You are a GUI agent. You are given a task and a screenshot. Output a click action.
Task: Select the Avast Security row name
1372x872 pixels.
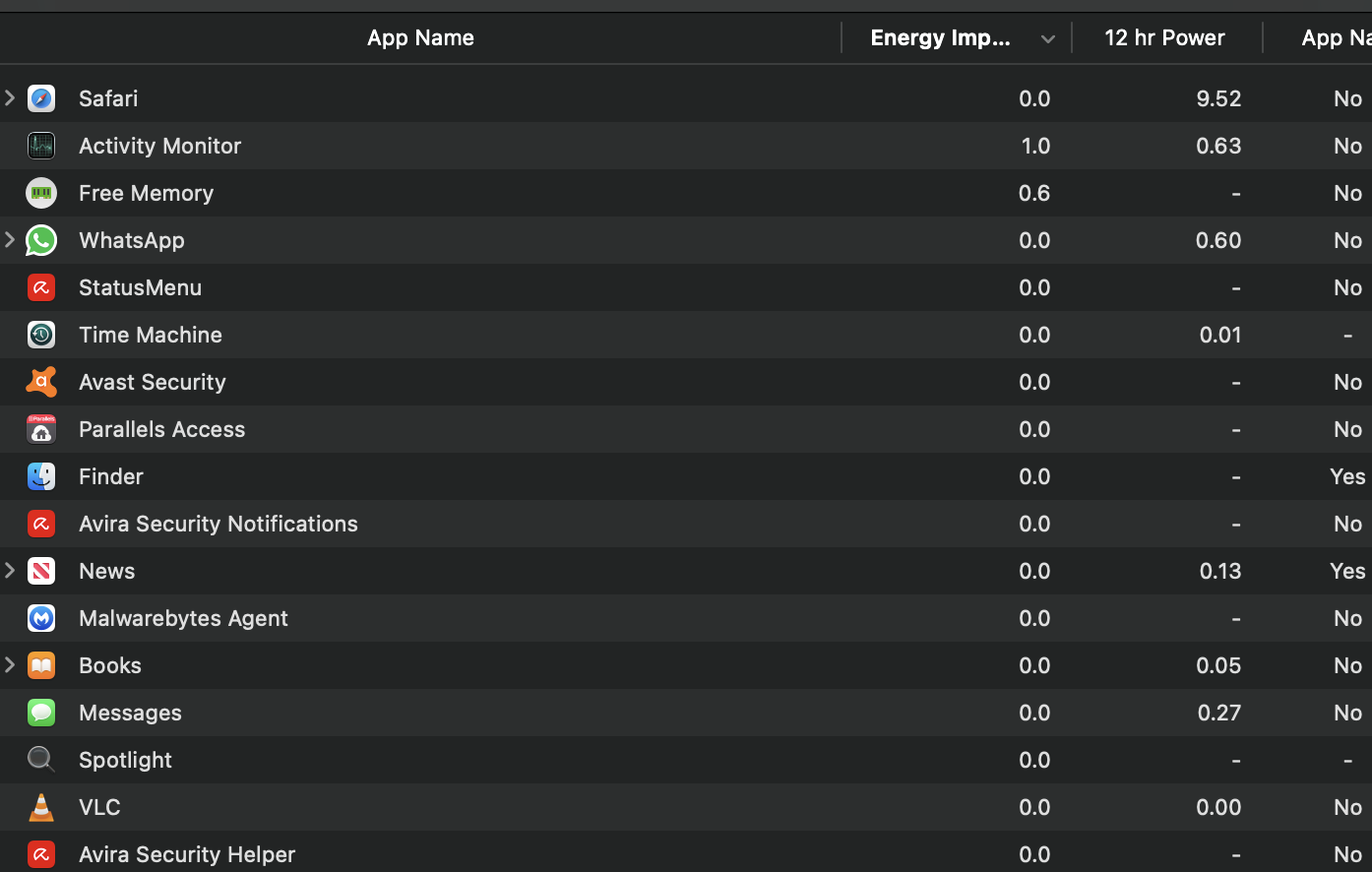coord(153,382)
